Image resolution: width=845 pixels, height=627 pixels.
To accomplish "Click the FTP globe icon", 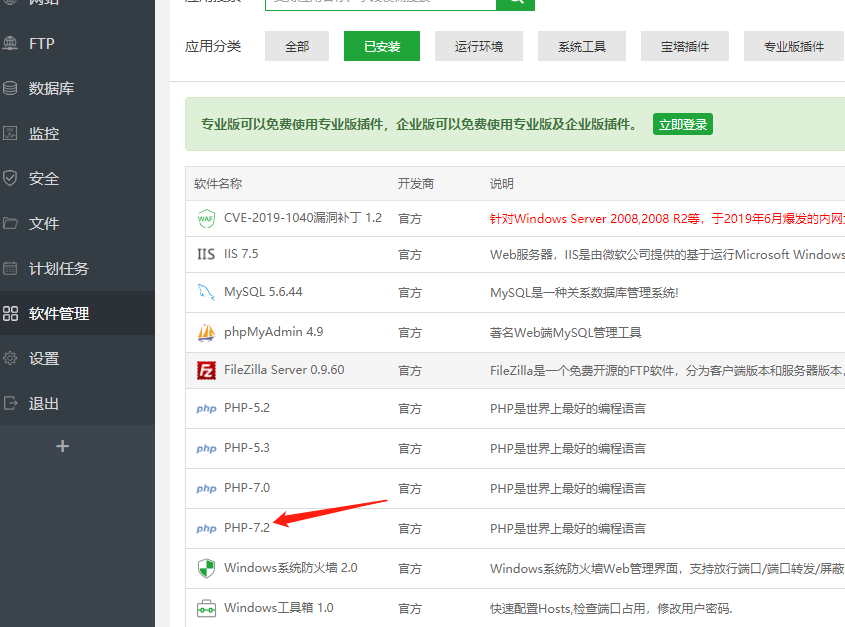I will tap(10, 43).
